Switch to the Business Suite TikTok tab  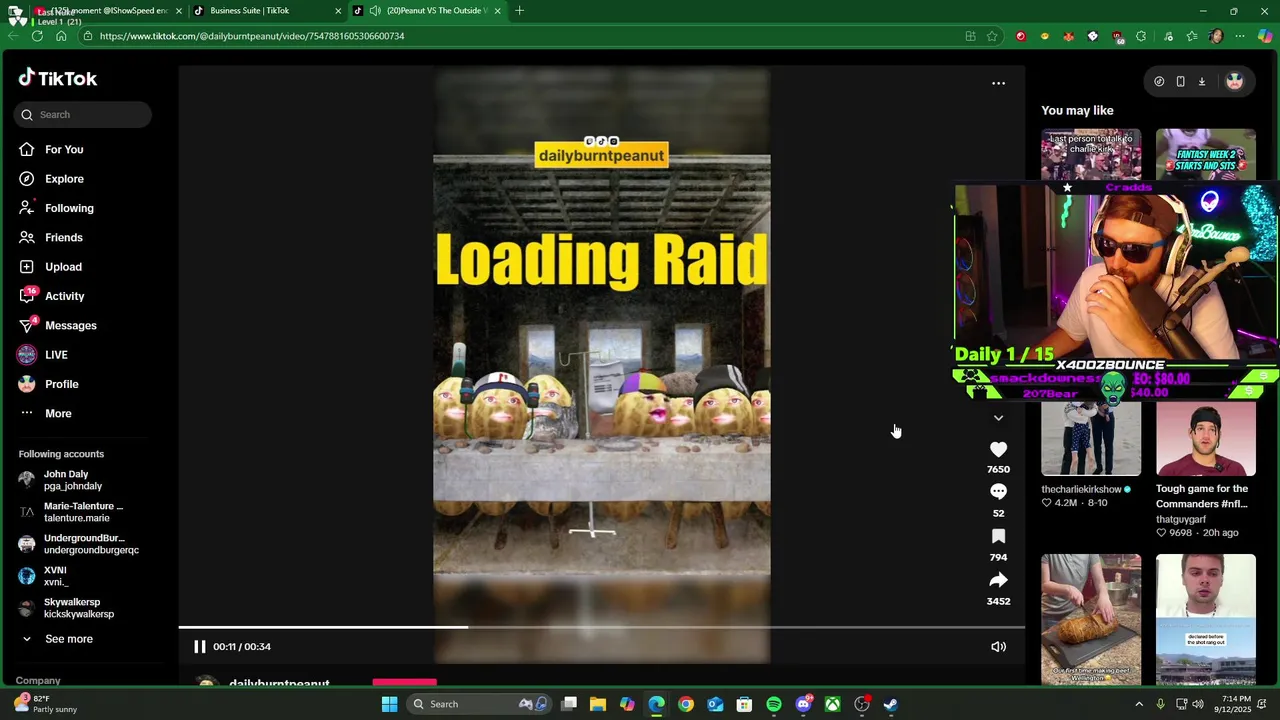point(249,11)
